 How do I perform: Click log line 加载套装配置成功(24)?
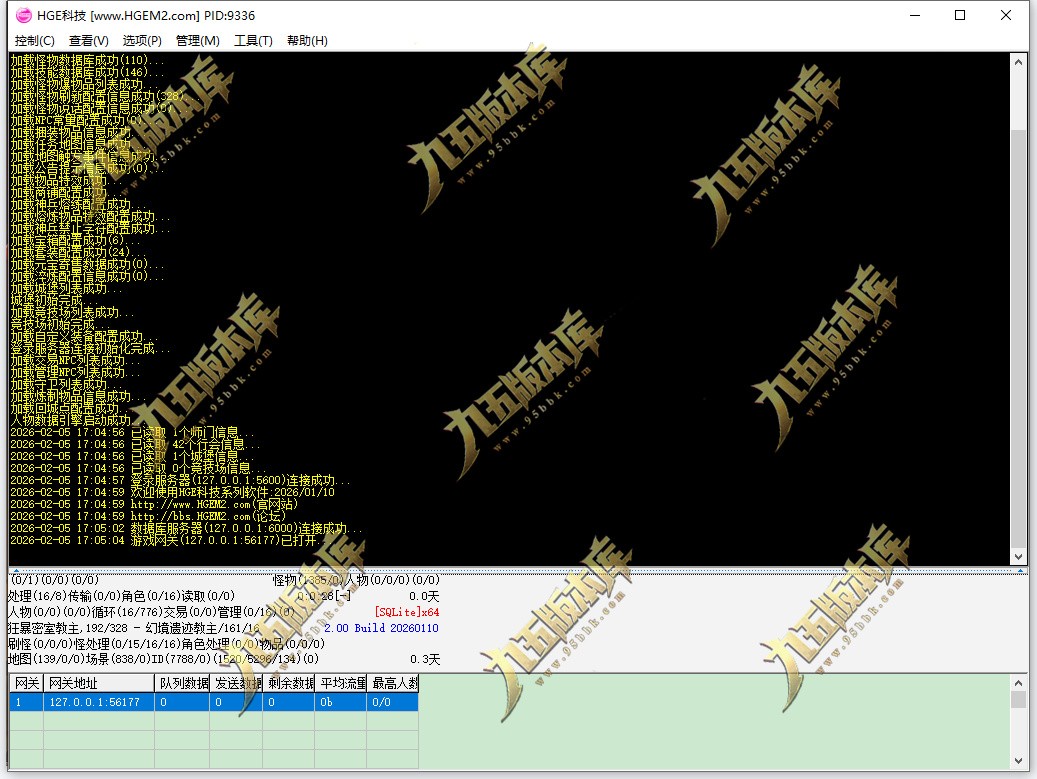pyautogui.click(x=78, y=252)
